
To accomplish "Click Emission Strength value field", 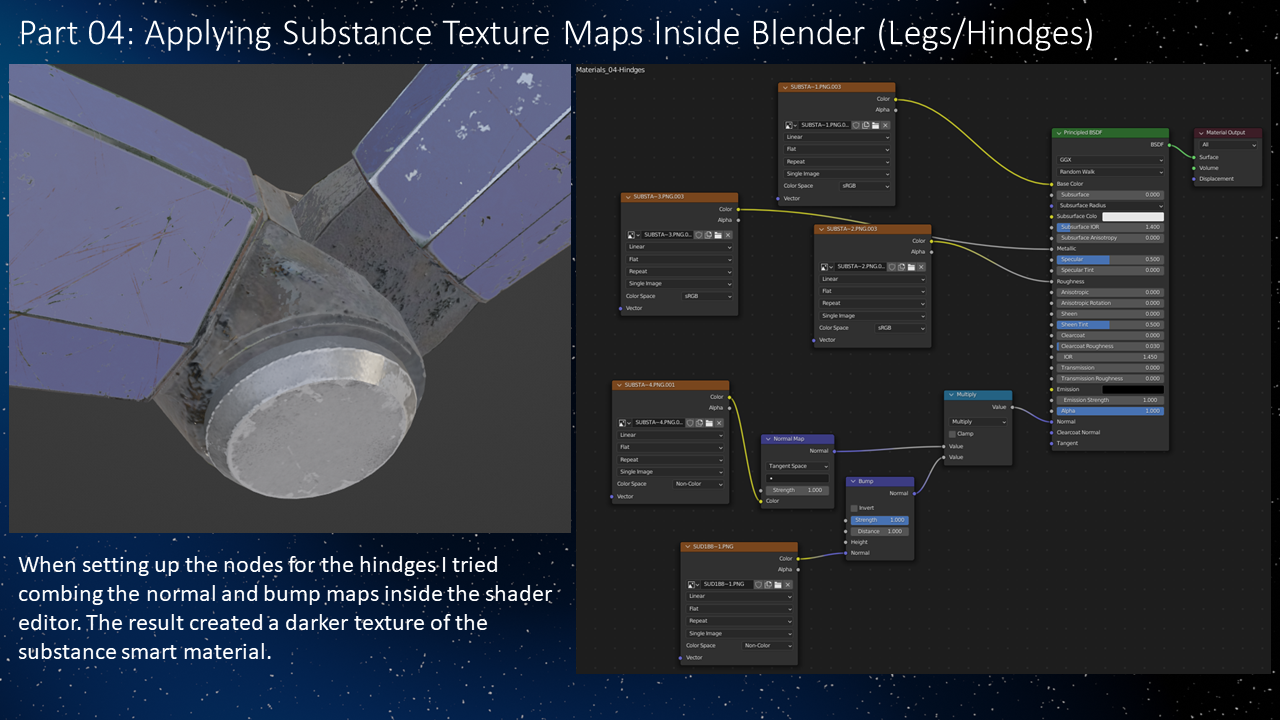I will [x=1110, y=400].
